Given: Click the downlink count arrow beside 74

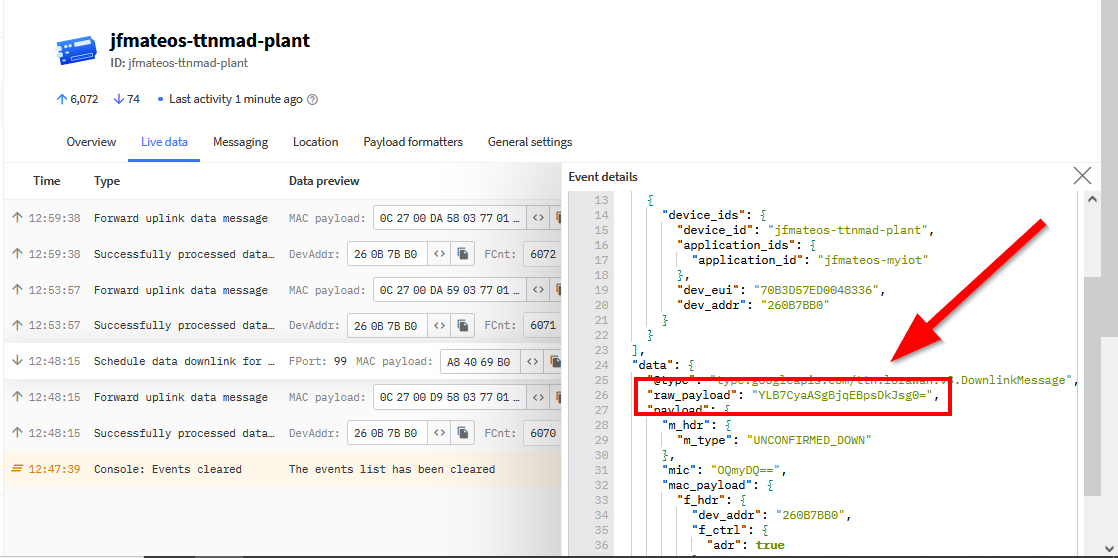Looking at the screenshot, I should pyautogui.click(x=118, y=99).
